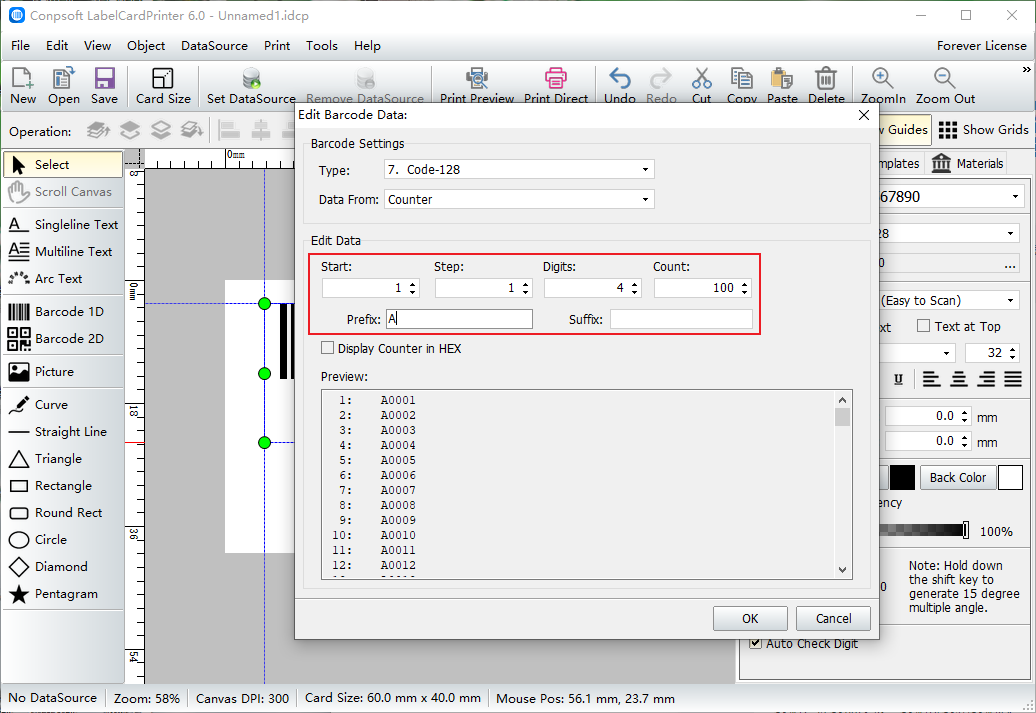Click the Preview list scrollbar down arrow
The width and height of the screenshot is (1036, 713).
click(842, 570)
